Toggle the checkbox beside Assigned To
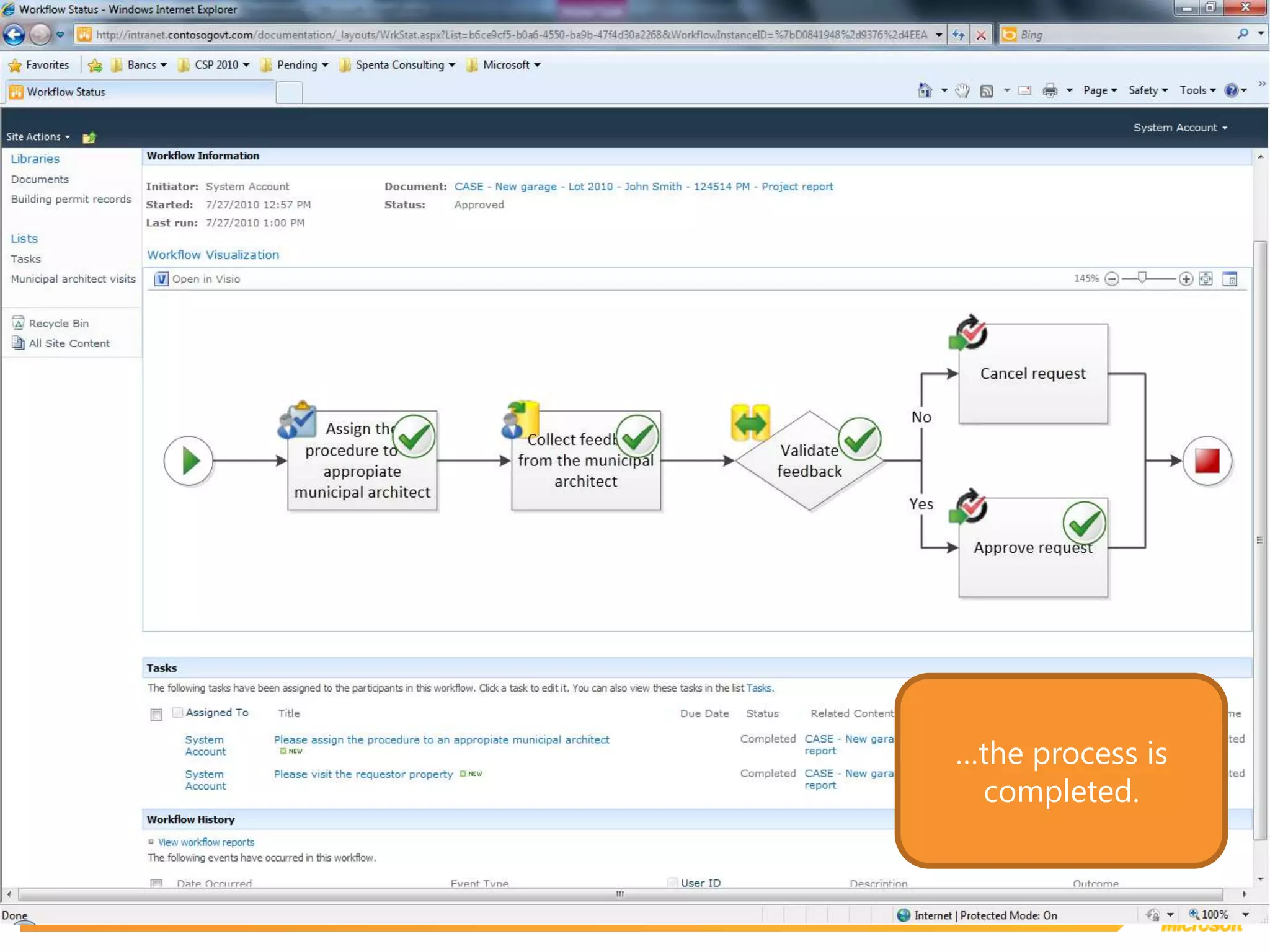This screenshot has height=952, width=1270. click(178, 712)
